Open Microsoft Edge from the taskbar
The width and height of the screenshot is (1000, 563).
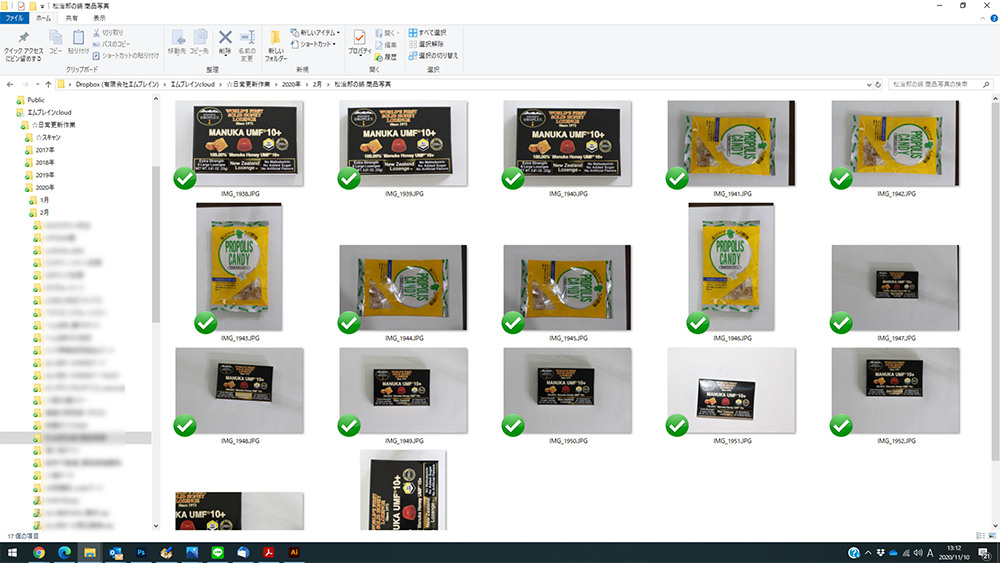tap(64, 553)
